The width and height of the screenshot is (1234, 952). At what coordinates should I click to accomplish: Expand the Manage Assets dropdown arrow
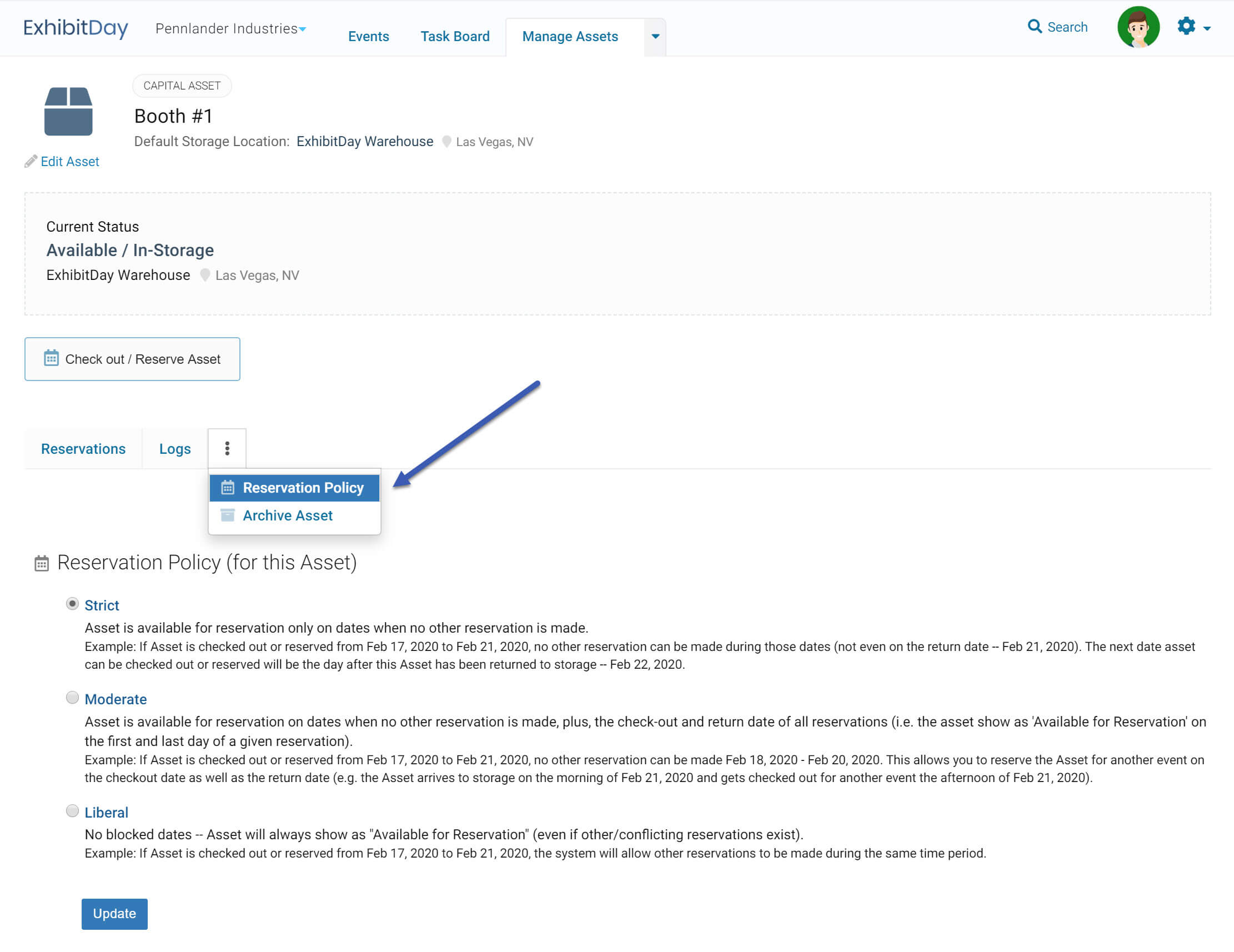coord(655,37)
